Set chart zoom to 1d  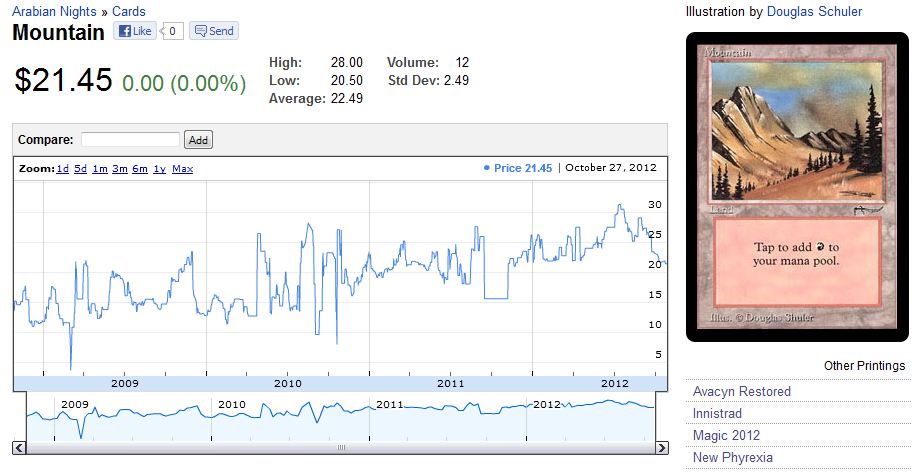pyautogui.click(x=62, y=169)
